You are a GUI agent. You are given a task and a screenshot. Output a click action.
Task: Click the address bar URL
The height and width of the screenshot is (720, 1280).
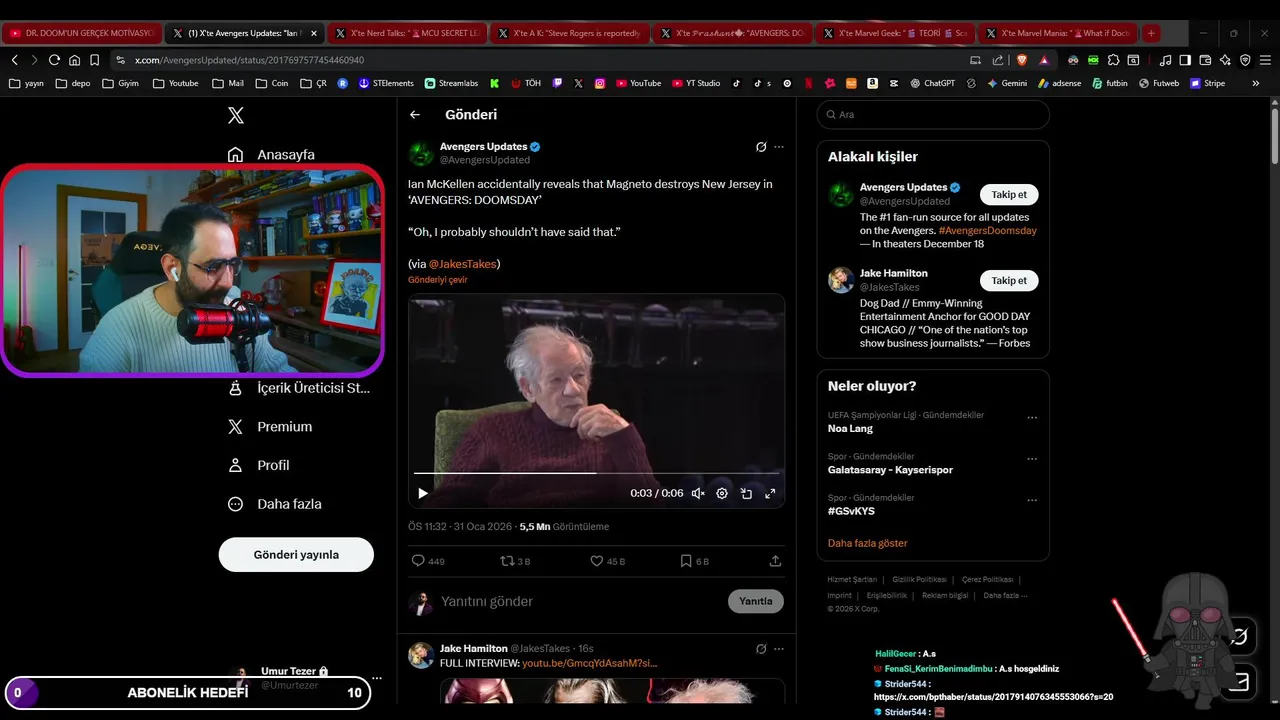point(250,60)
